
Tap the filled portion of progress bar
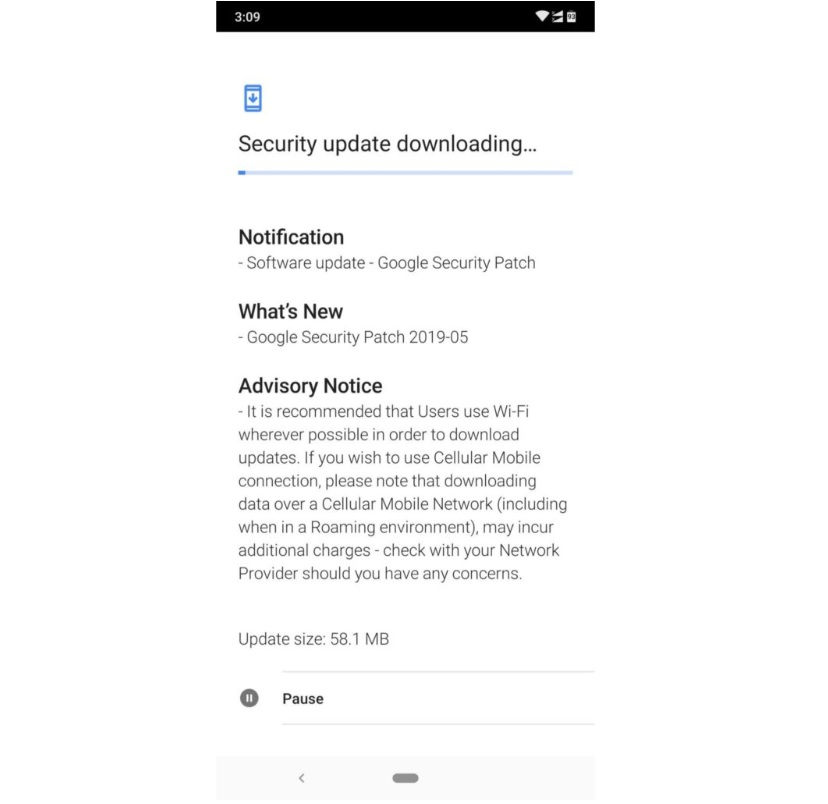tap(242, 173)
